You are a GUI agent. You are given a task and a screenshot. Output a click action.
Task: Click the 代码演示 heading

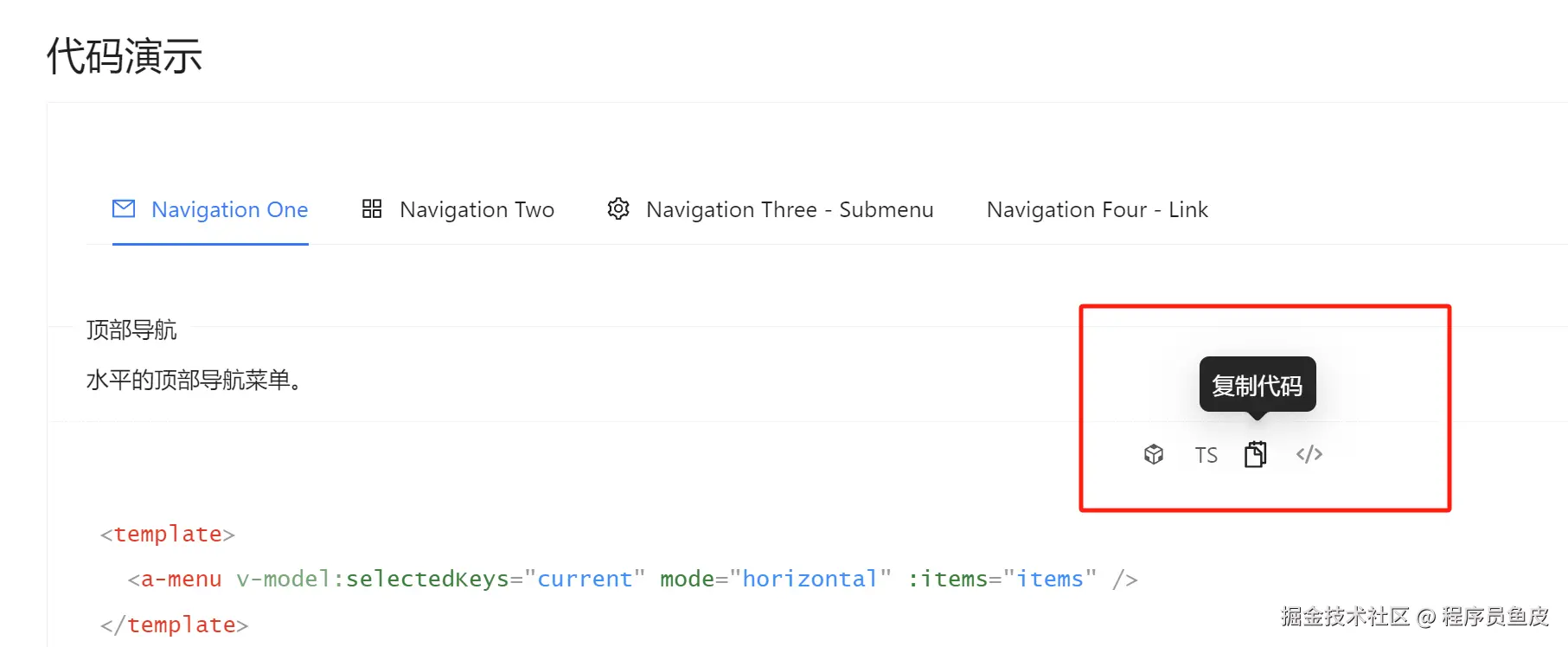coord(125,56)
